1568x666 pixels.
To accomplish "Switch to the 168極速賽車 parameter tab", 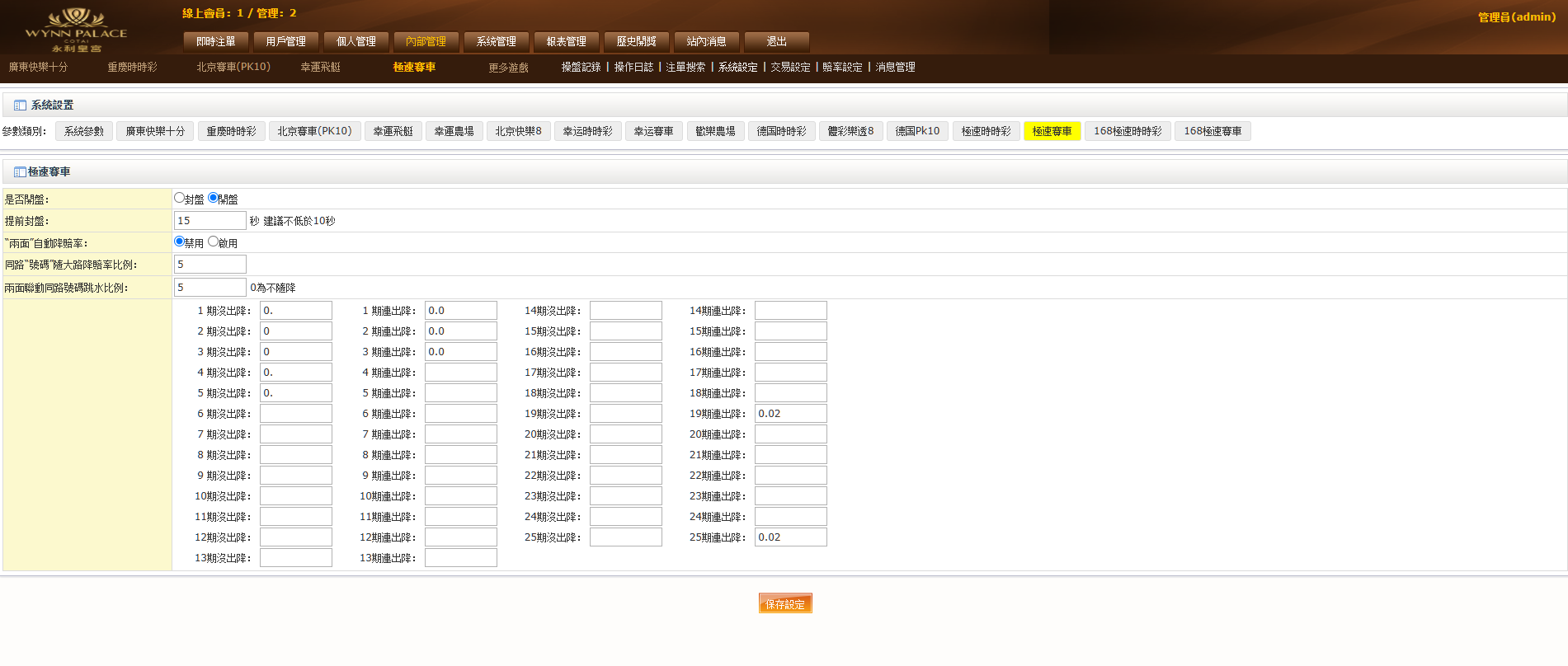I will tap(1212, 131).
